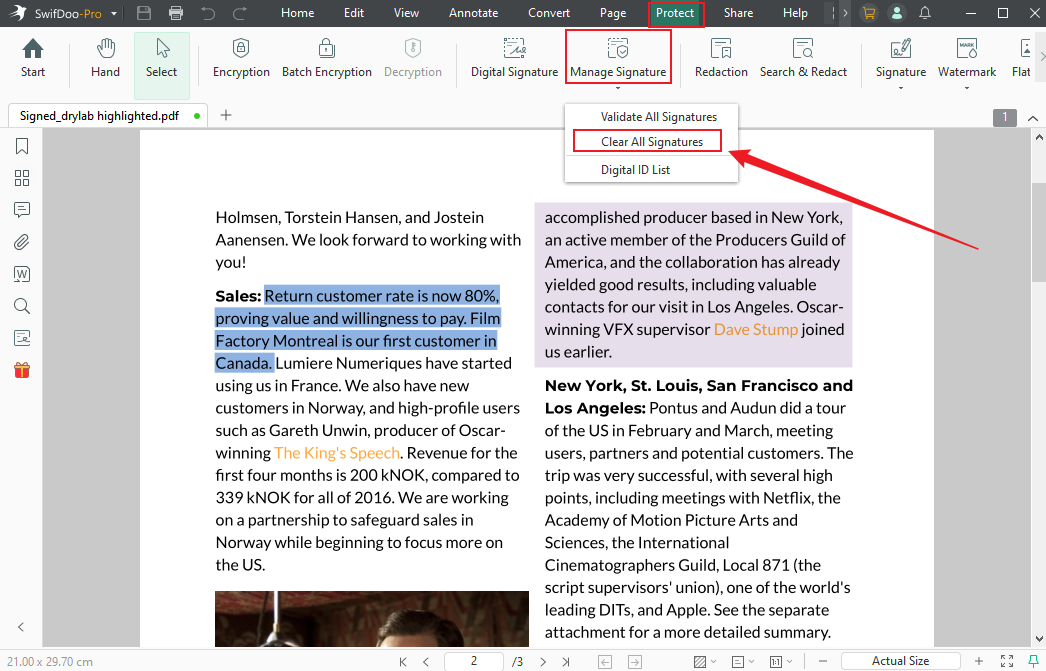The image size is (1046, 671).
Task: Click the zoom out minus control
Action: pos(822,661)
